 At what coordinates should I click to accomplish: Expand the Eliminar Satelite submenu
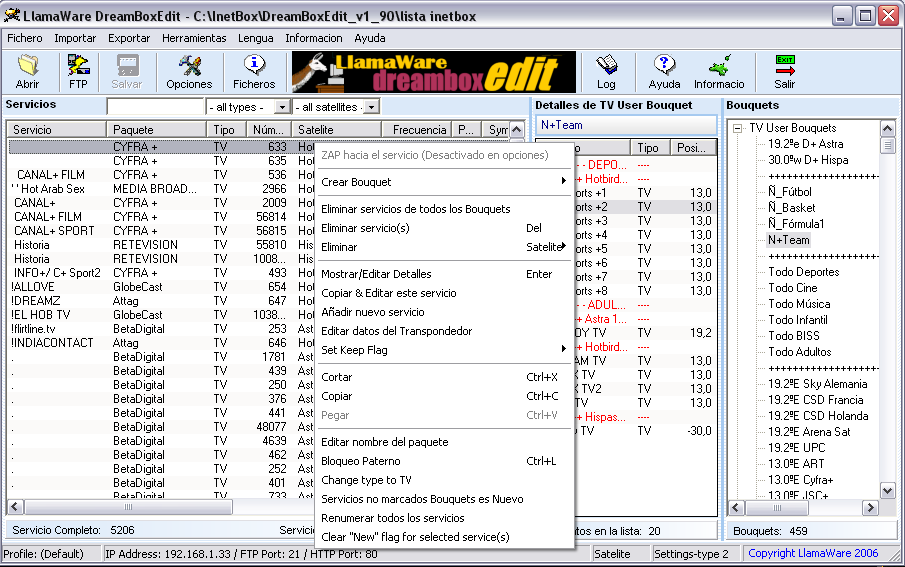pyautogui.click(x=445, y=247)
